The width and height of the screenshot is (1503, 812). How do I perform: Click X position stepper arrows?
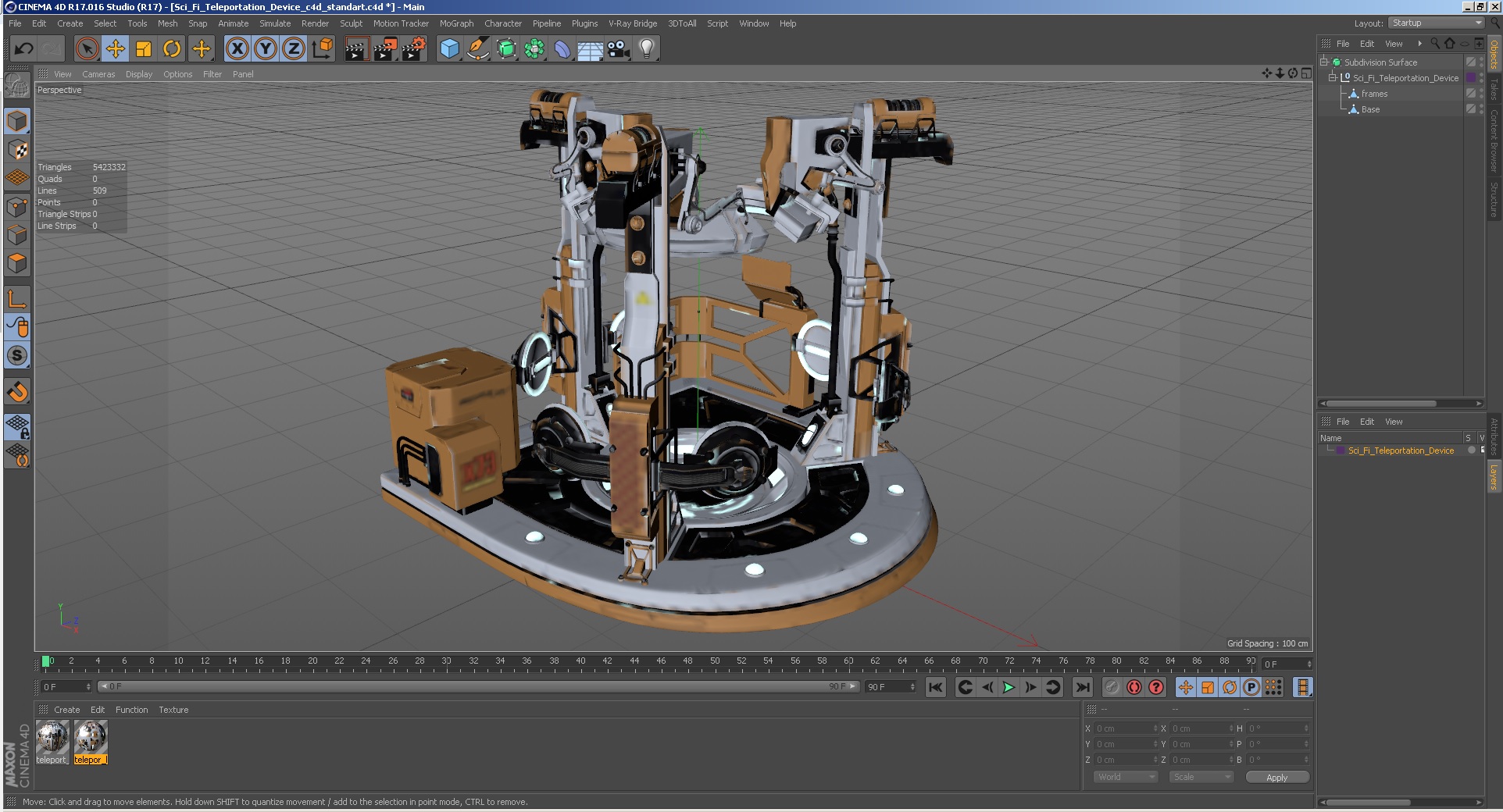(1155, 728)
